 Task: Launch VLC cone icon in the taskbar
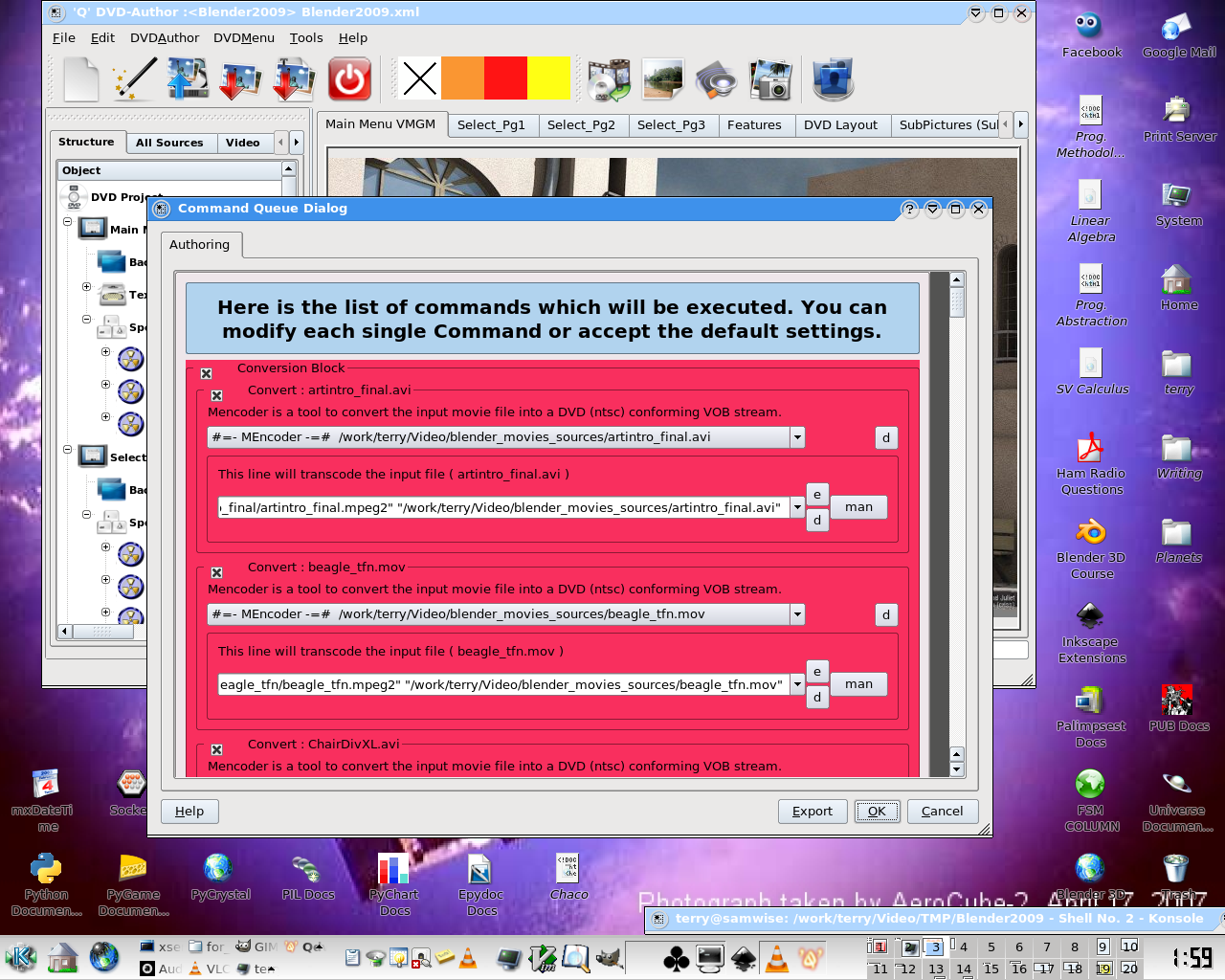pos(777,957)
